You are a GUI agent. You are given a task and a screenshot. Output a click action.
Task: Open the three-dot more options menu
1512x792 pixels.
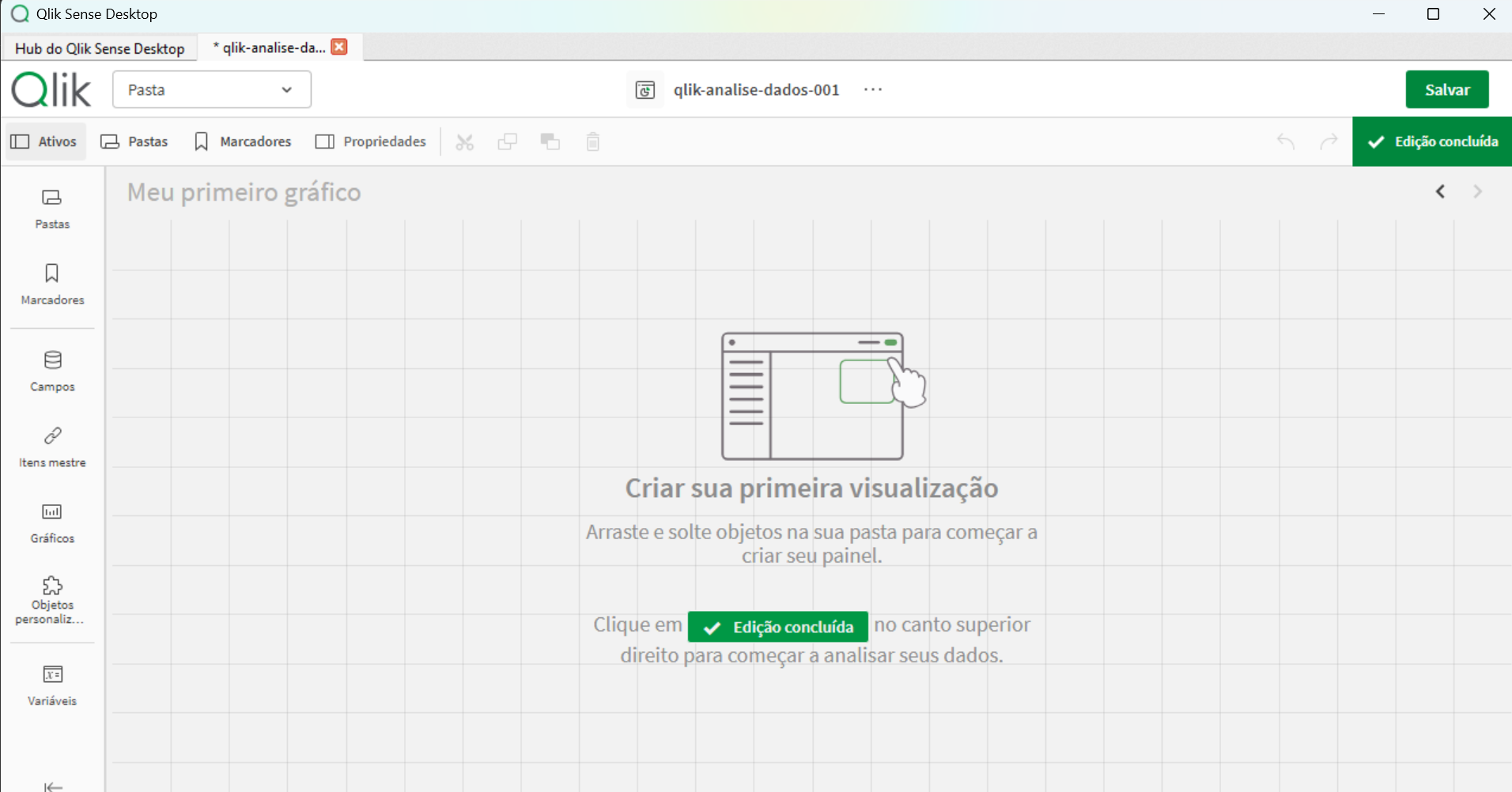tap(873, 90)
